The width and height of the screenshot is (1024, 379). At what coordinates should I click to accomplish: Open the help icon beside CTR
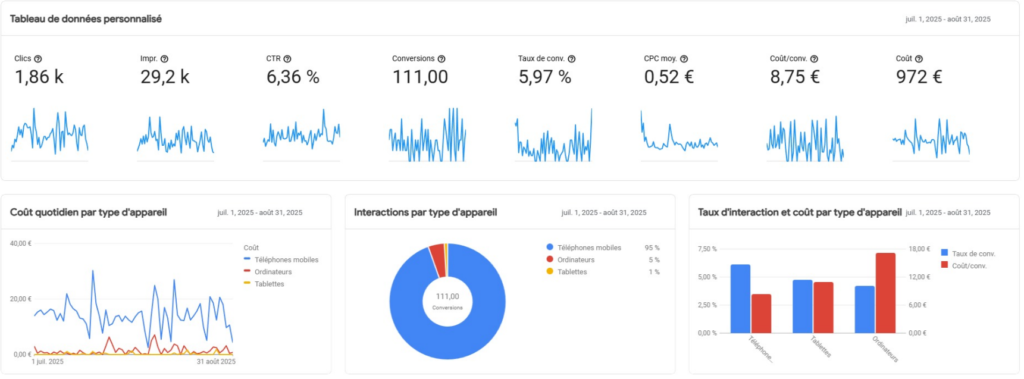[x=287, y=59]
